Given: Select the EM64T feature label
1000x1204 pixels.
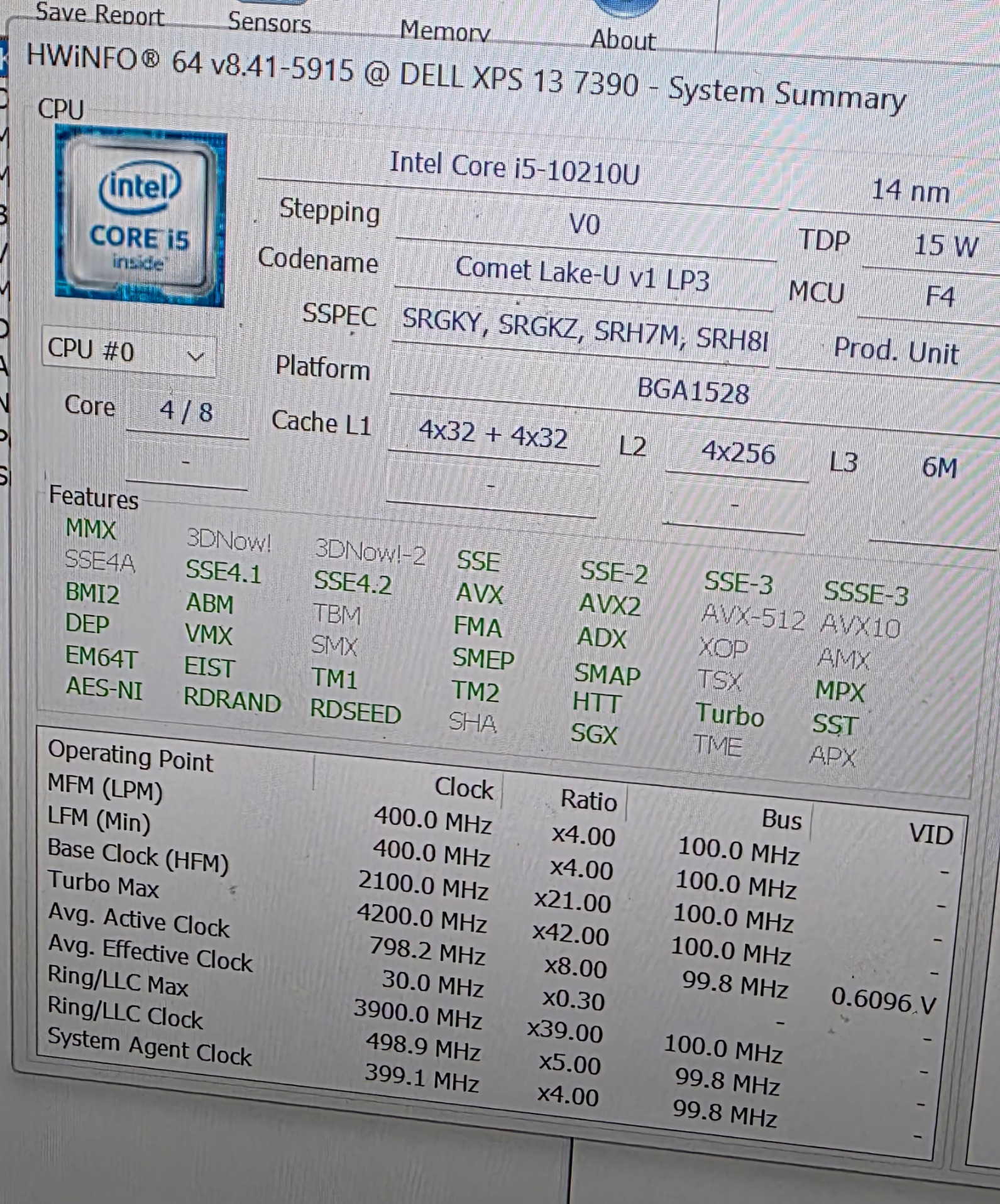Looking at the screenshot, I should point(101,657).
